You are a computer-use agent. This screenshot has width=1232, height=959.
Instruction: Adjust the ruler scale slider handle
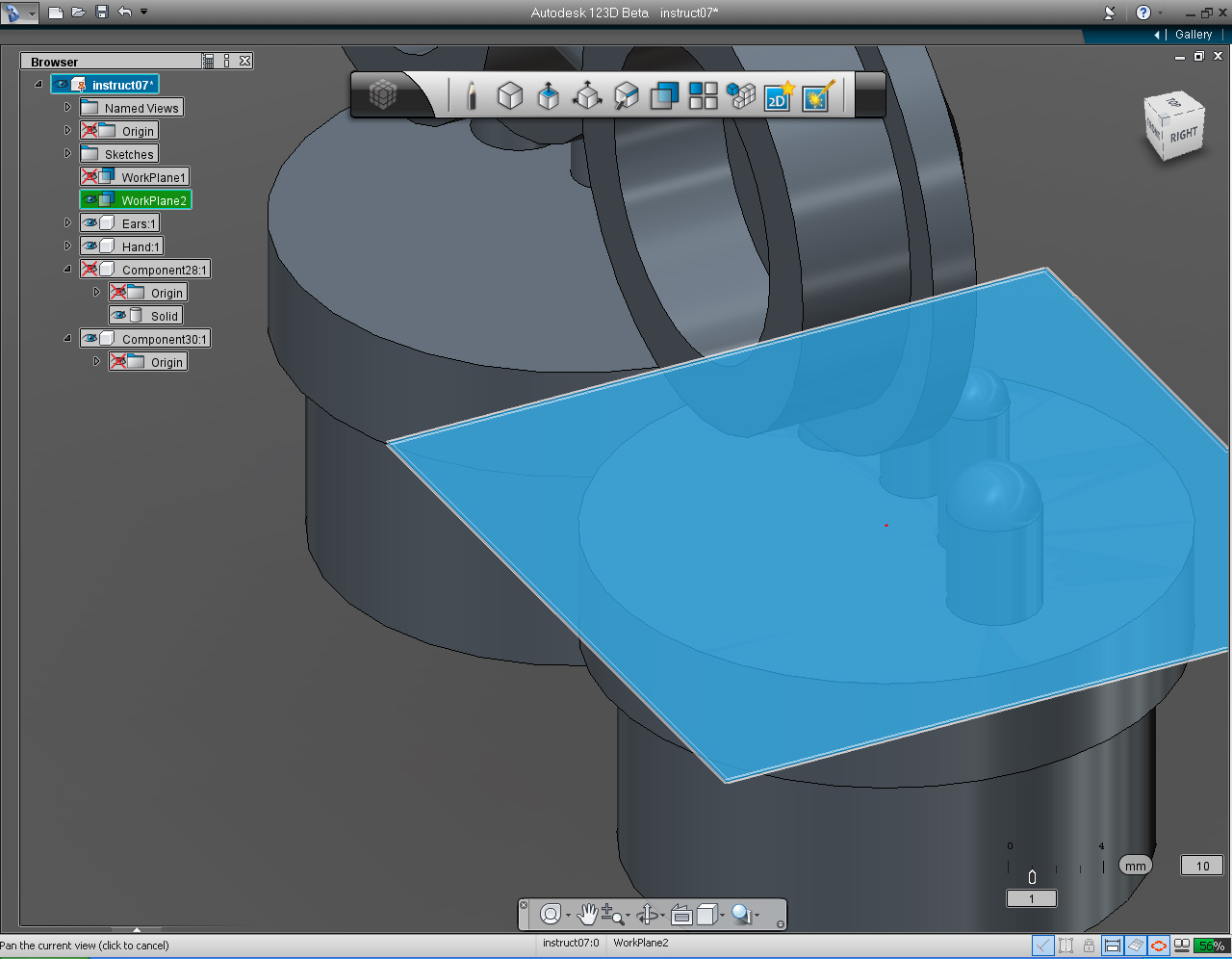[x=1032, y=877]
